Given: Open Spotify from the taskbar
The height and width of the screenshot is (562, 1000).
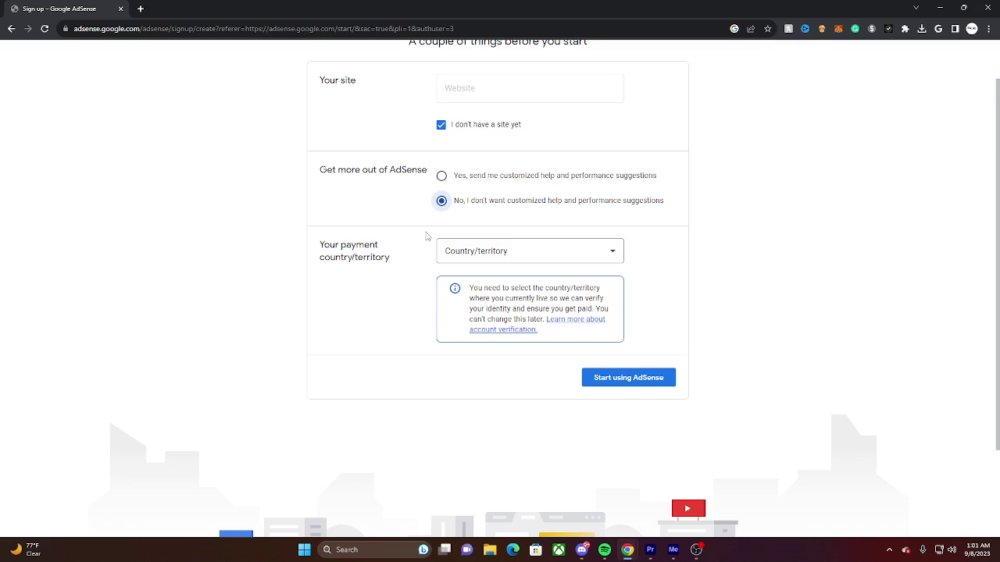Looking at the screenshot, I should point(605,549).
